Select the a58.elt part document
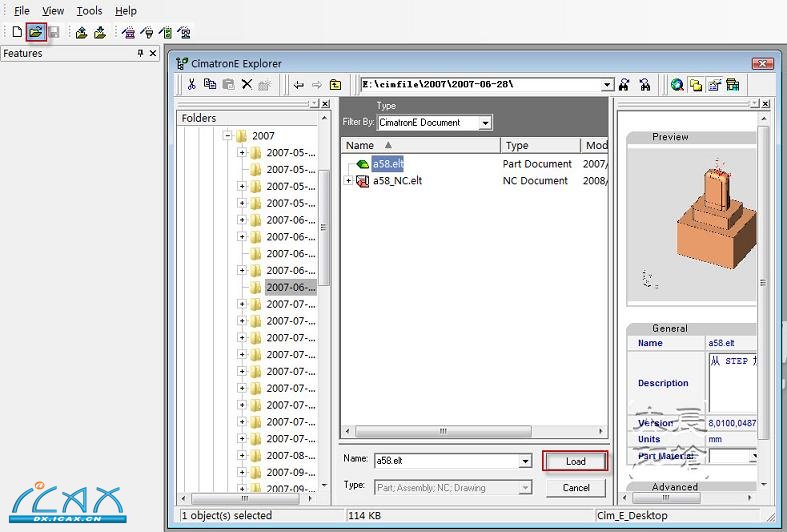The width and height of the screenshot is (787, 532). pyautogui.click(x=387, y=164)
